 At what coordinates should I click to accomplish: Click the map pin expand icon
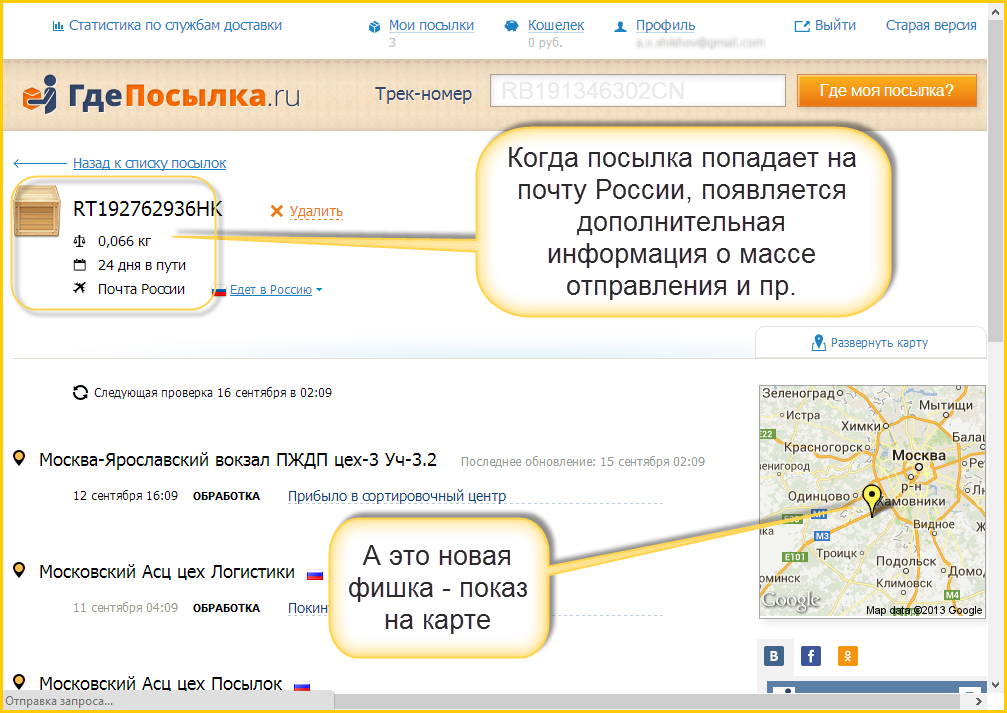coord(818,343)
